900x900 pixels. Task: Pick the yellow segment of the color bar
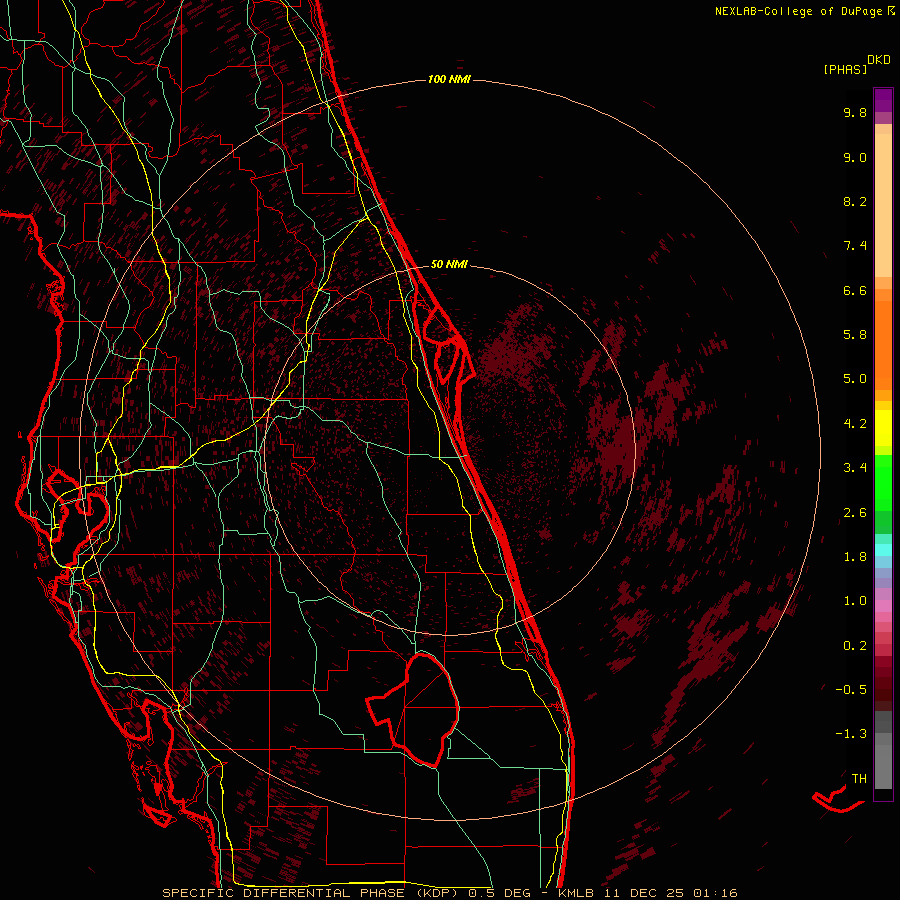(883, 428)
